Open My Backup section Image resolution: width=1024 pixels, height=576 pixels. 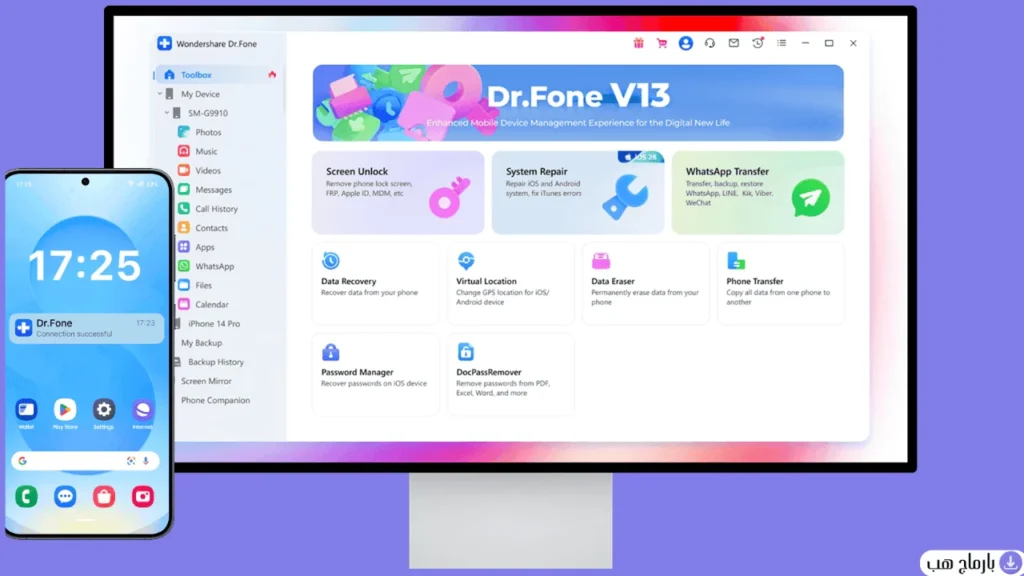201,343
